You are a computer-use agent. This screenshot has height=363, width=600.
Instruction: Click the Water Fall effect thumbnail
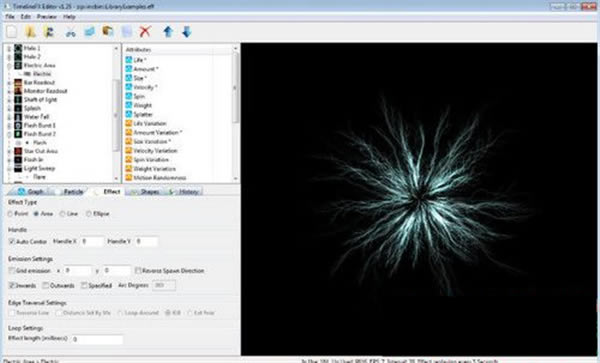tap(18, 117)
